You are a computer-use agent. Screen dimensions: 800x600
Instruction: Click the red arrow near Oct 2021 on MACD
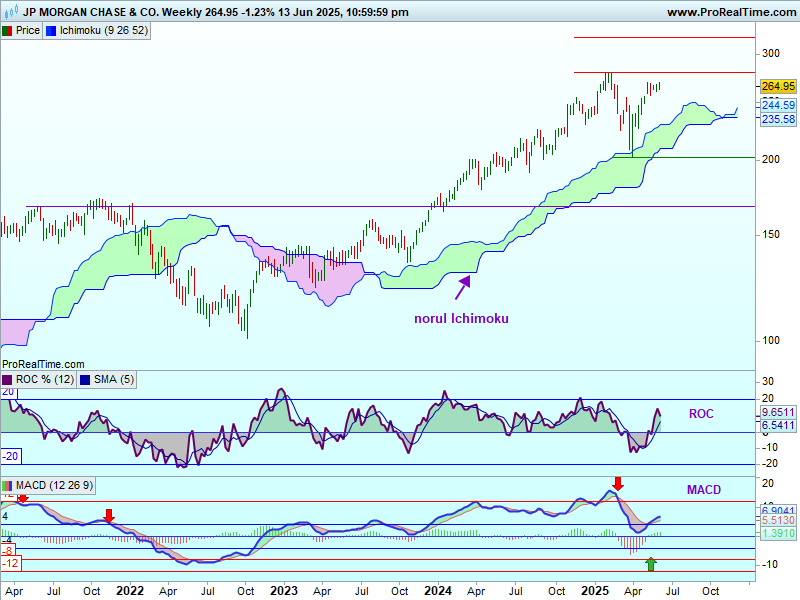[x=109, y=515]
